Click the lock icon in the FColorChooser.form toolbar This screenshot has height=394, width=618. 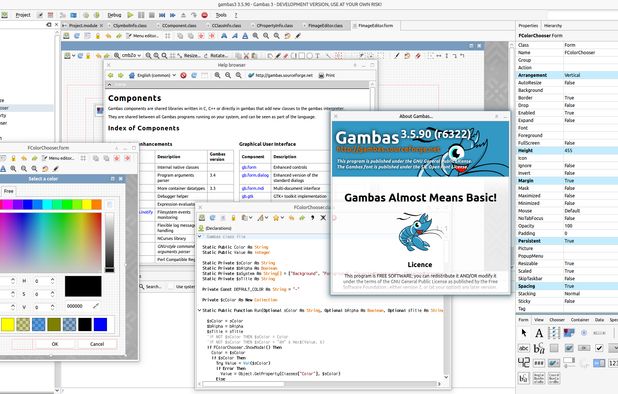(x=13, y=158)
